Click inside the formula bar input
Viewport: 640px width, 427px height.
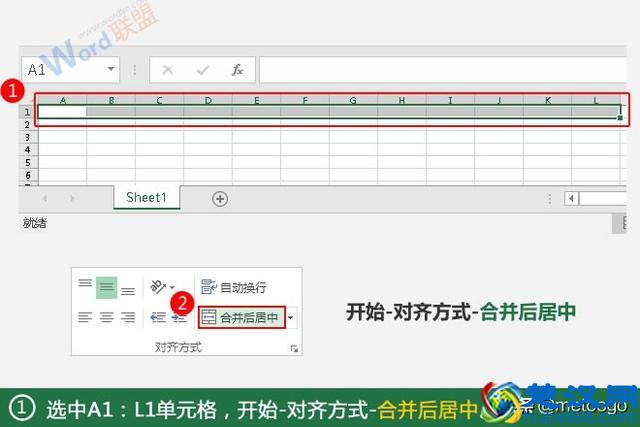tap(442, 70)
